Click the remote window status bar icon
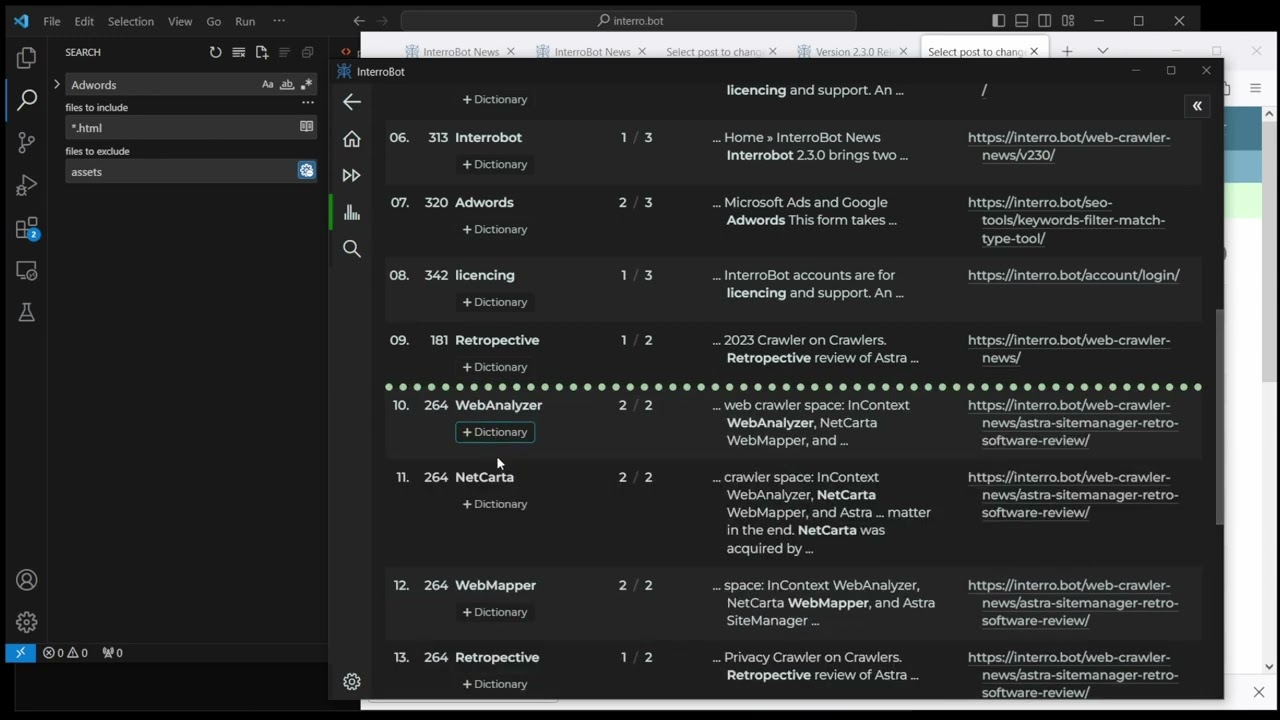1280x720 pixels. pos(19,652)
